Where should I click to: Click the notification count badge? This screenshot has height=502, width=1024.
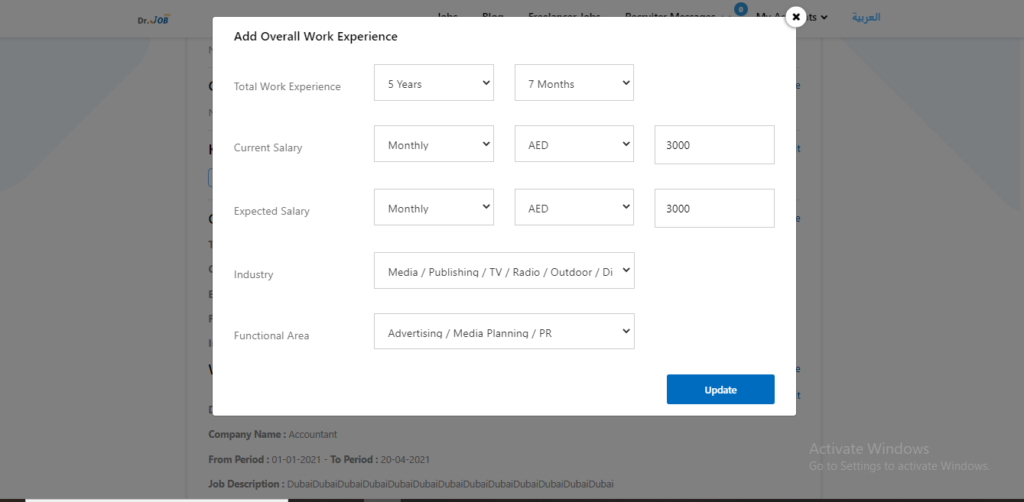coord(741,9)
